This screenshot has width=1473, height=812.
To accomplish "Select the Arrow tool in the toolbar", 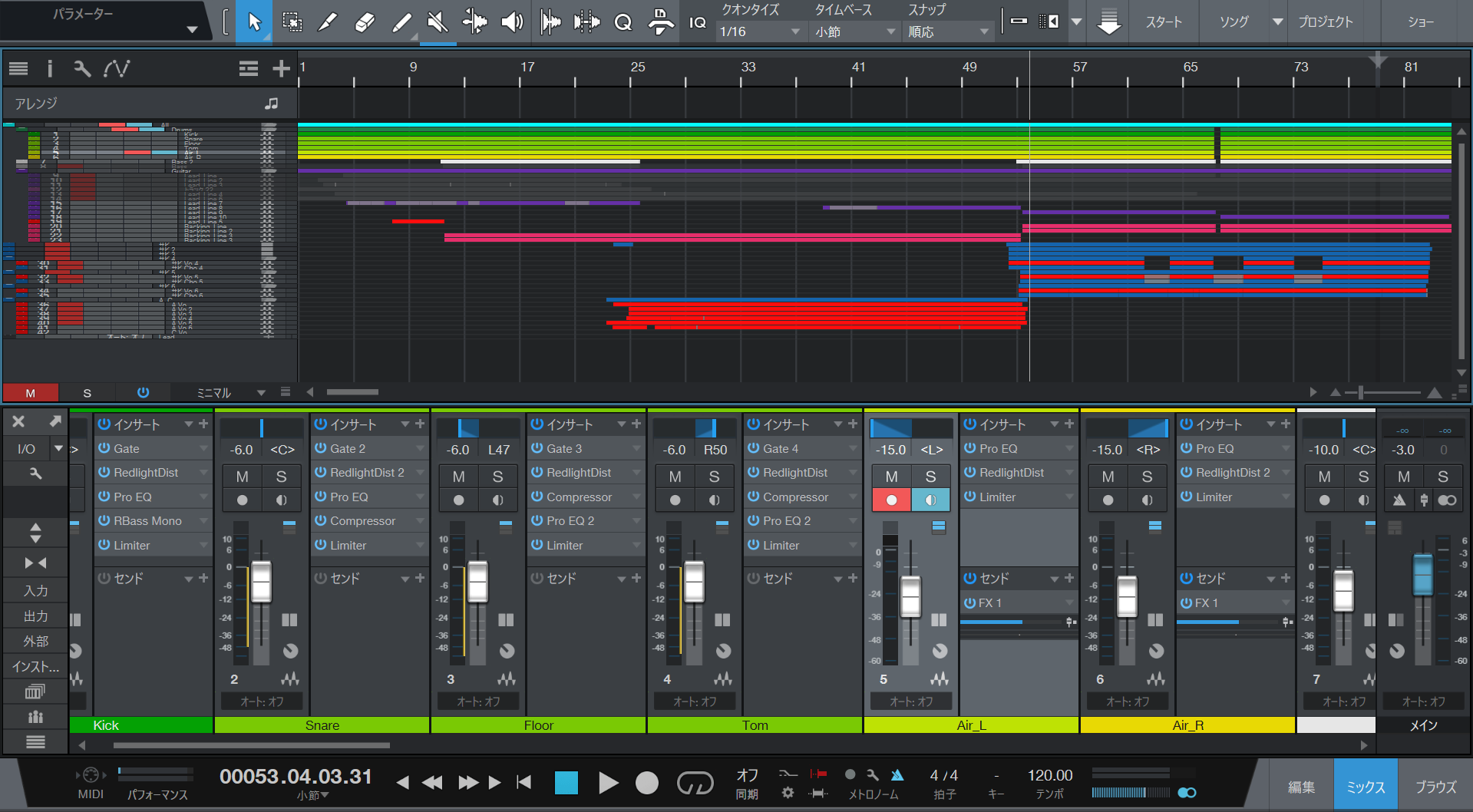I will point(254,21).
